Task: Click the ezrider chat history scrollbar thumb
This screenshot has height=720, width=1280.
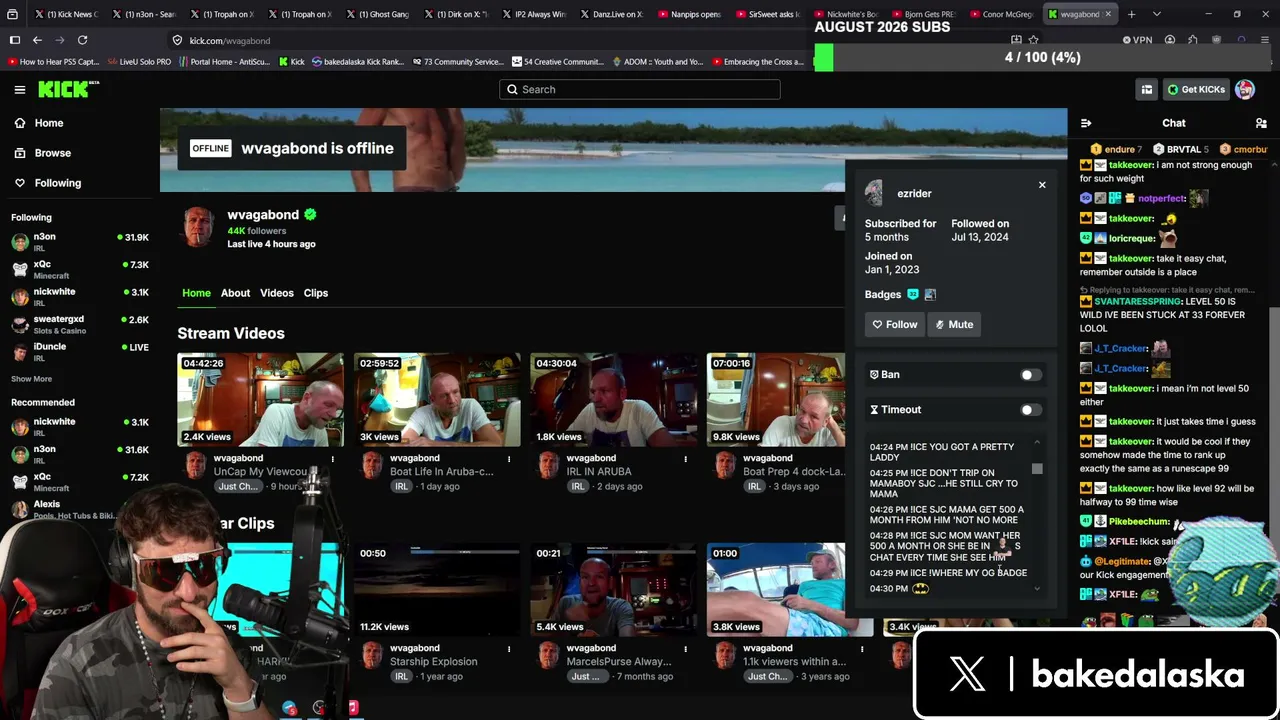Action: pos(1037,468)
